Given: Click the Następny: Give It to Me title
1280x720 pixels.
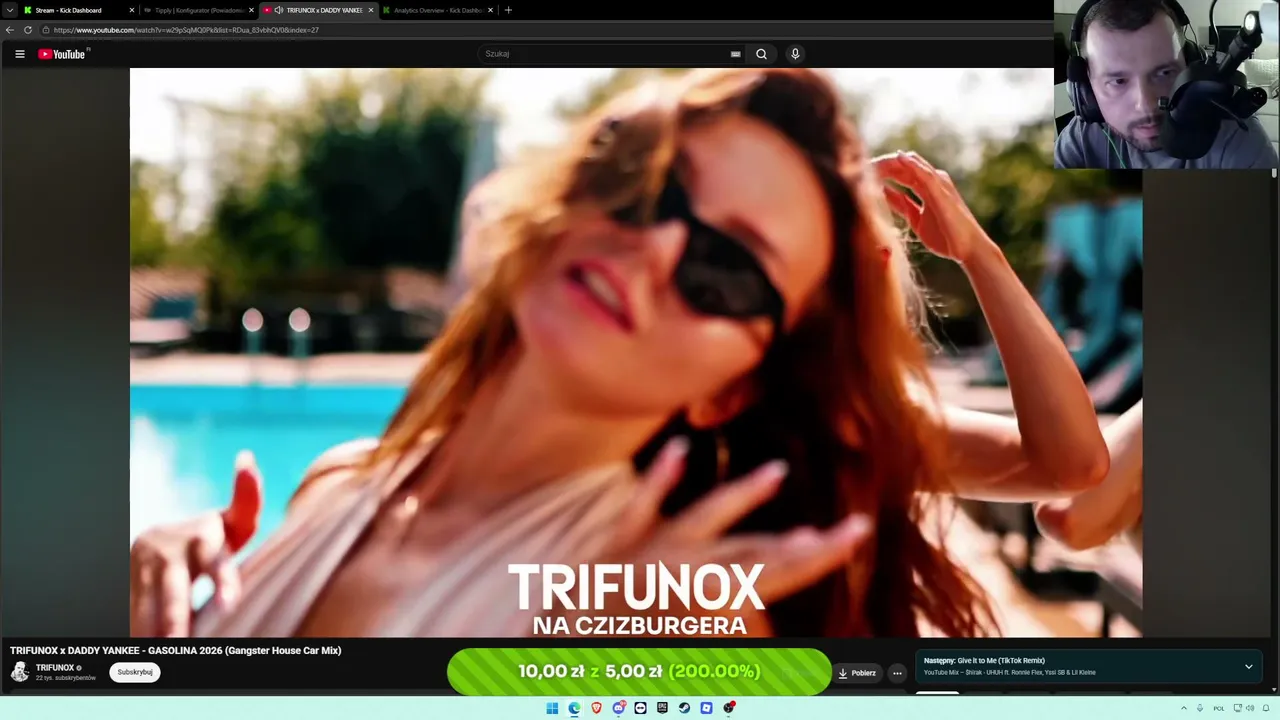Looking at the screenshot, I should point(984,661).
